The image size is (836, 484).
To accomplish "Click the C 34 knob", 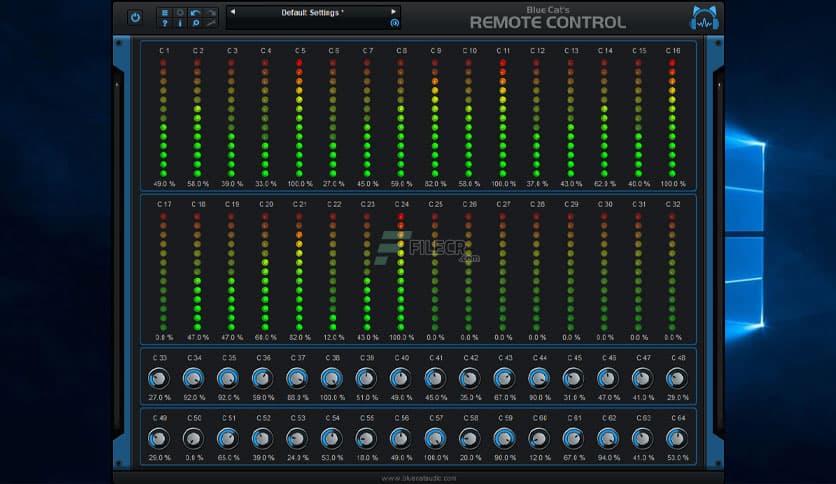I will [193, 378].
